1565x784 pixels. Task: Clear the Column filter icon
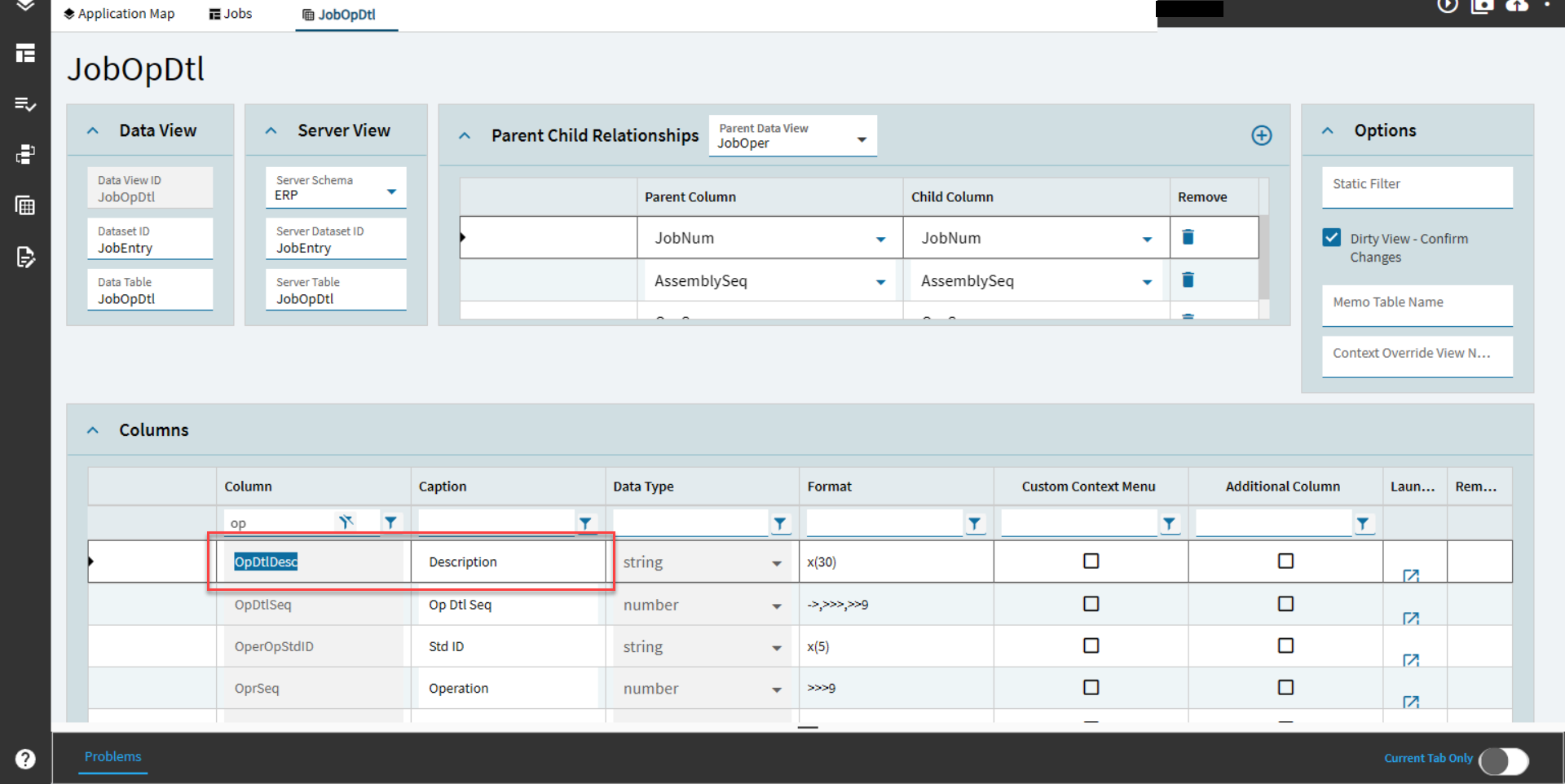tap(346, 522)
